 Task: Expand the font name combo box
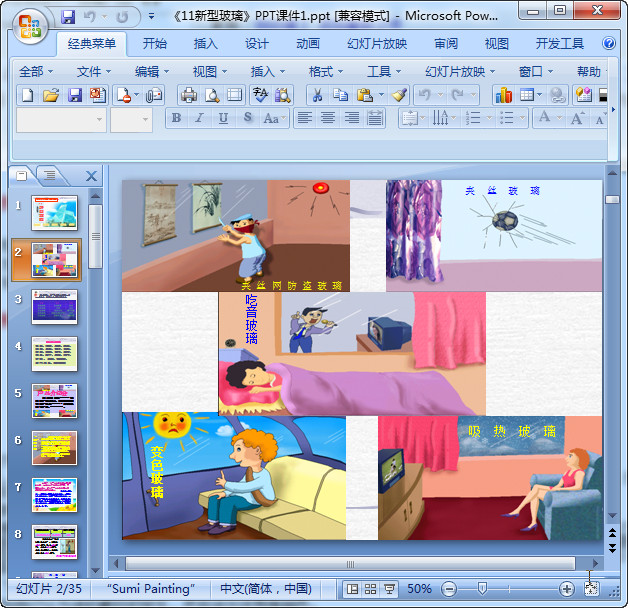(99, 119)
